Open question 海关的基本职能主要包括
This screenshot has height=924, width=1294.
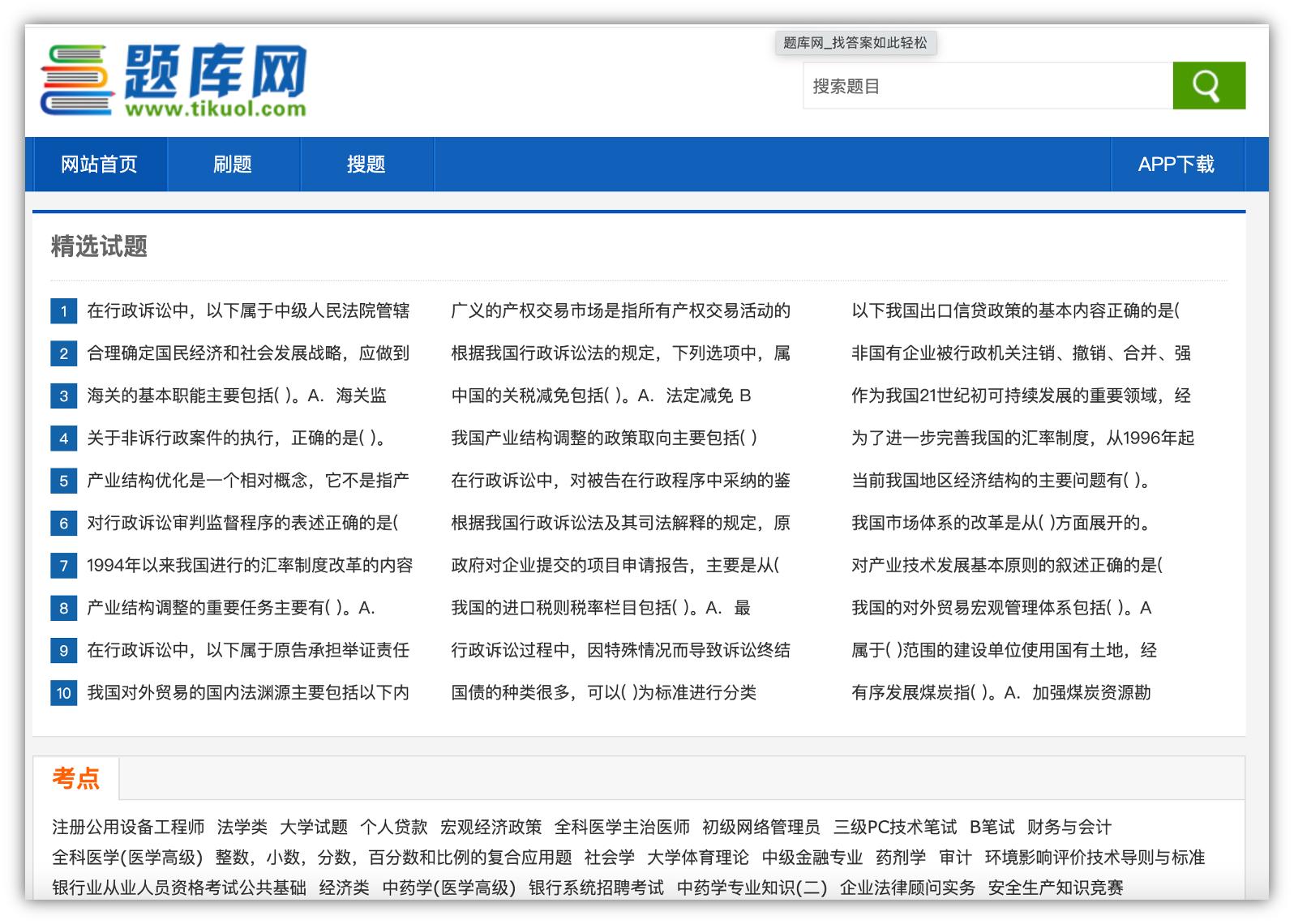[237, 396]
